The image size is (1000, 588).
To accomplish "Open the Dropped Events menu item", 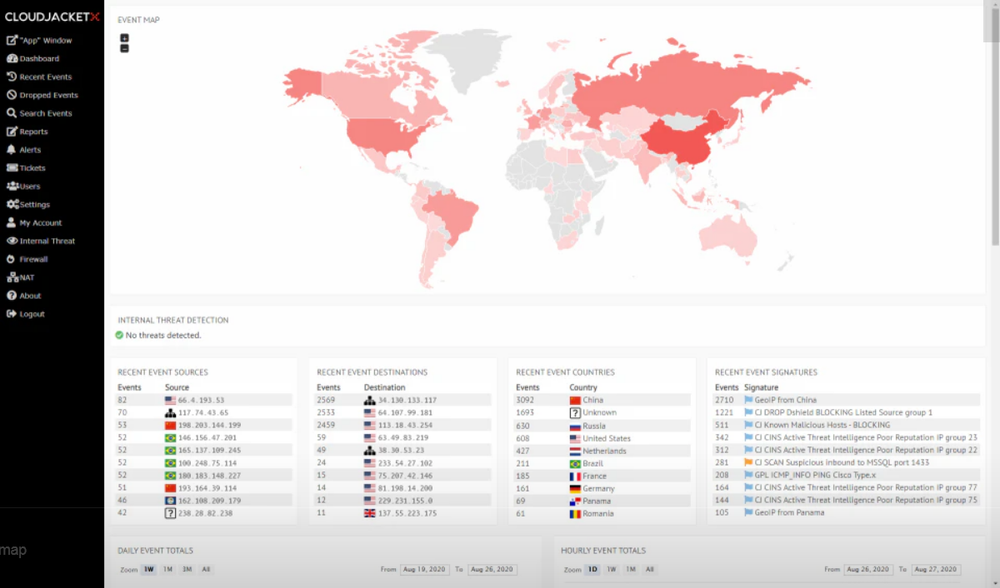I will click(48, 95).
